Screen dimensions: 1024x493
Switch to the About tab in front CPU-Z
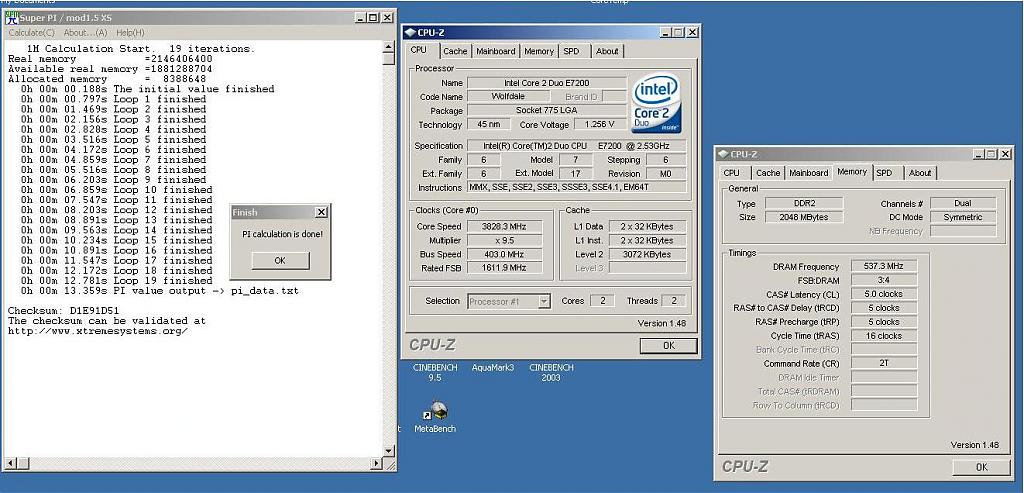click(607, 51)
